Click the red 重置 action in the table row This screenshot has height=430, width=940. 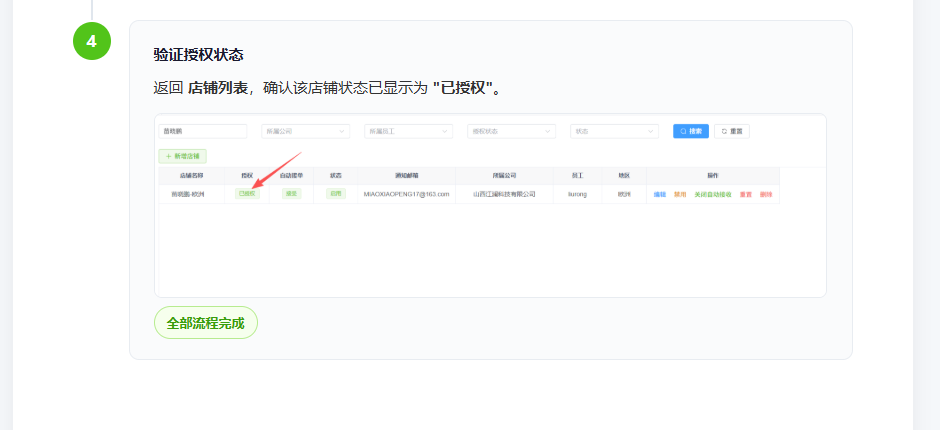[746, 194]
